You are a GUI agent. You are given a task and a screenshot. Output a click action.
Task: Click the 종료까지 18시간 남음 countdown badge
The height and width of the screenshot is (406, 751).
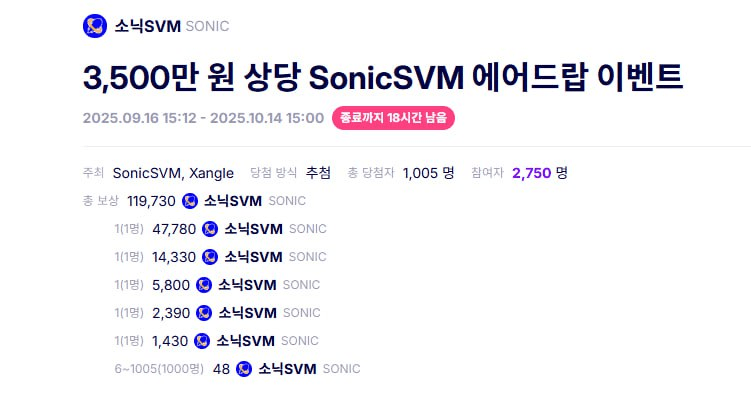(x=393, y=118)
